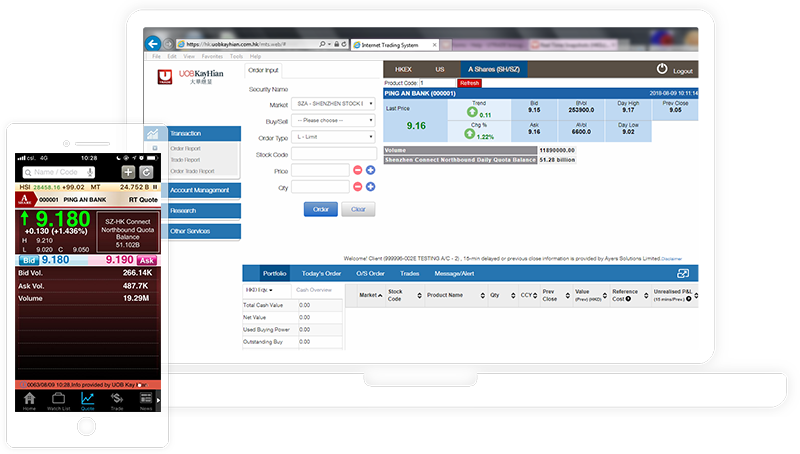800x454 pixels.
Task: Tap the phone app's add plus button
Action: pos(128,172)
